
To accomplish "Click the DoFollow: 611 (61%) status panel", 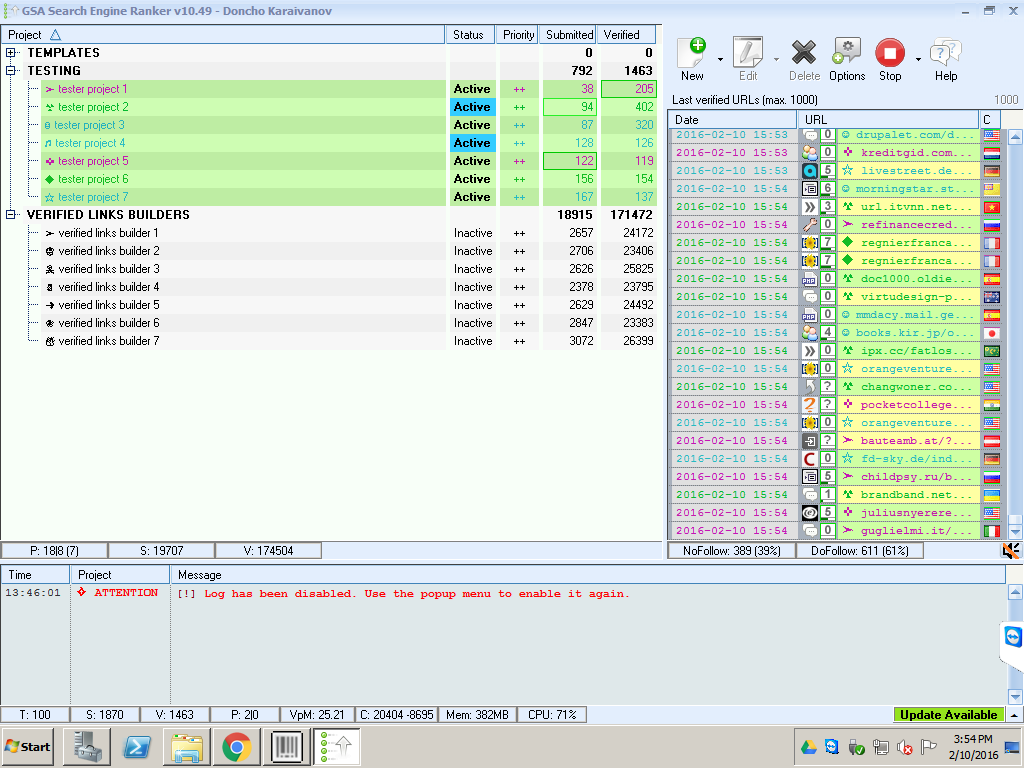I will tap(859, 551).
